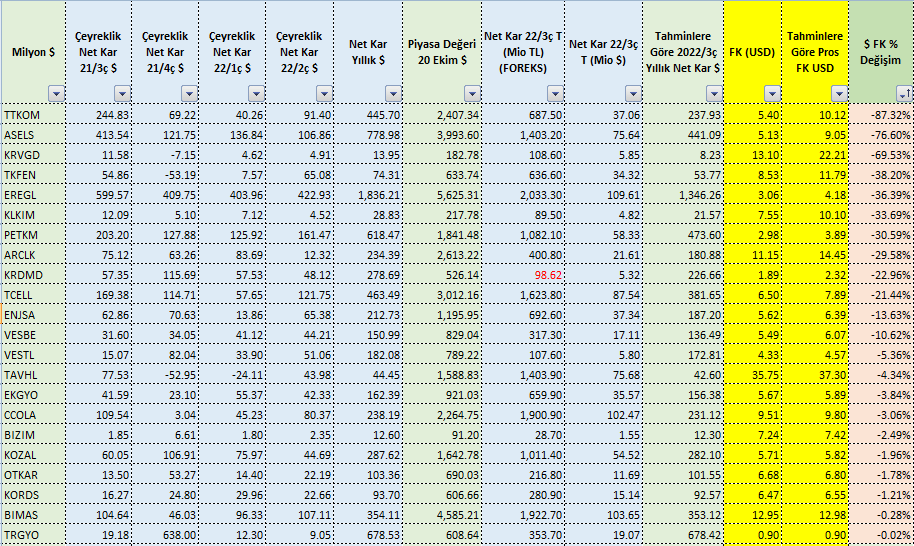The width and height of the screenshot is (914, 546).
Task: Click CCOLA's 102.47 Mio $ cell
Action: pos(604,415)
